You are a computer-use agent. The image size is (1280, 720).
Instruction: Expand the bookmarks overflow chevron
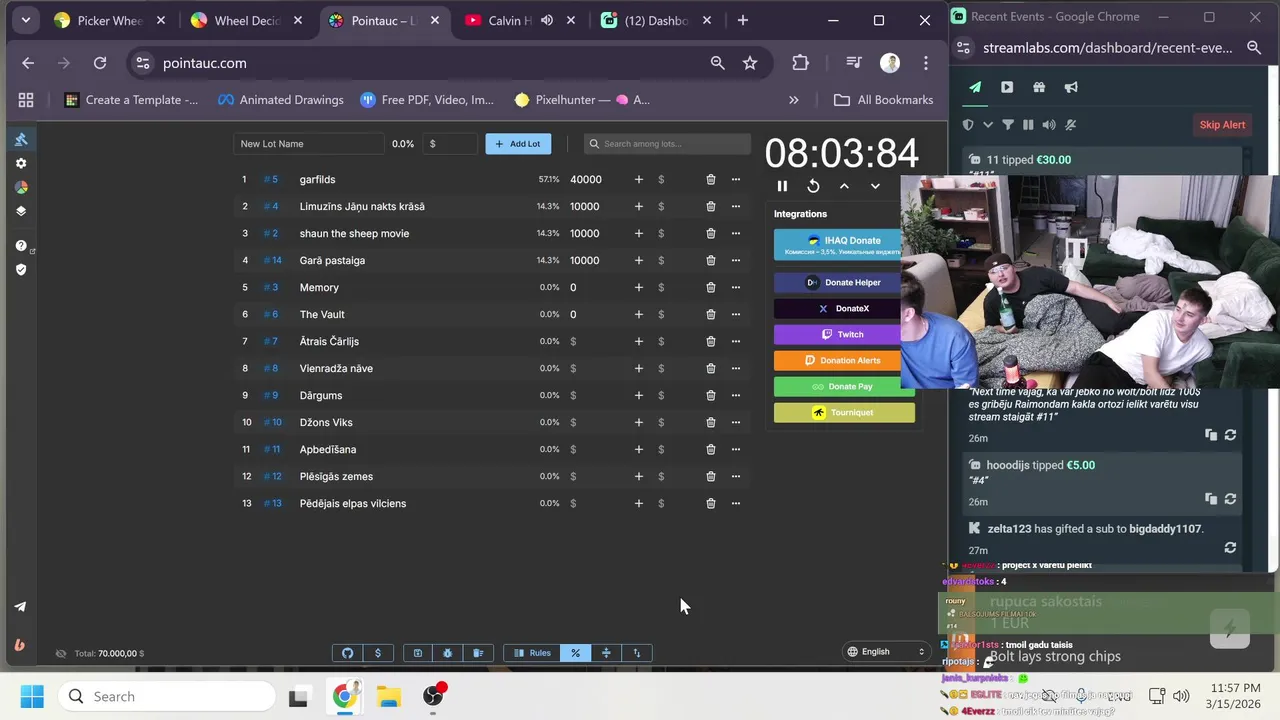794,100
